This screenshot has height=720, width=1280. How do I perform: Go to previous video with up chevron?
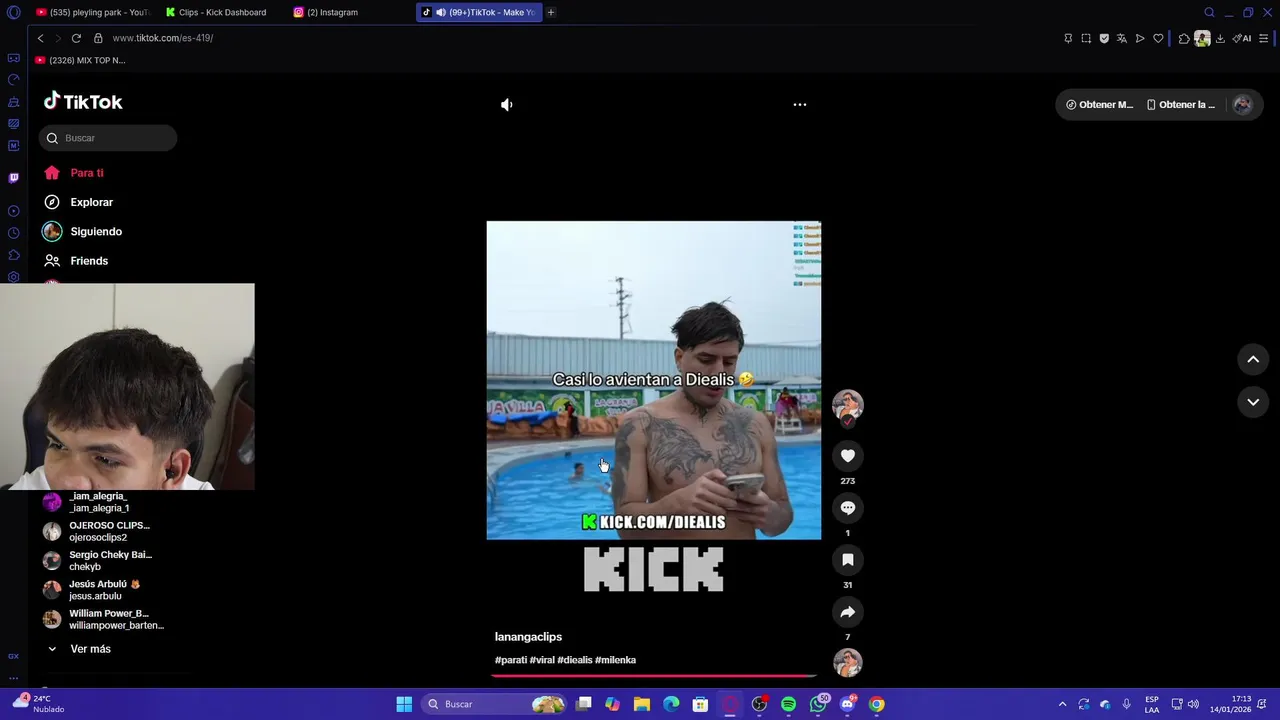point(1253,359)
